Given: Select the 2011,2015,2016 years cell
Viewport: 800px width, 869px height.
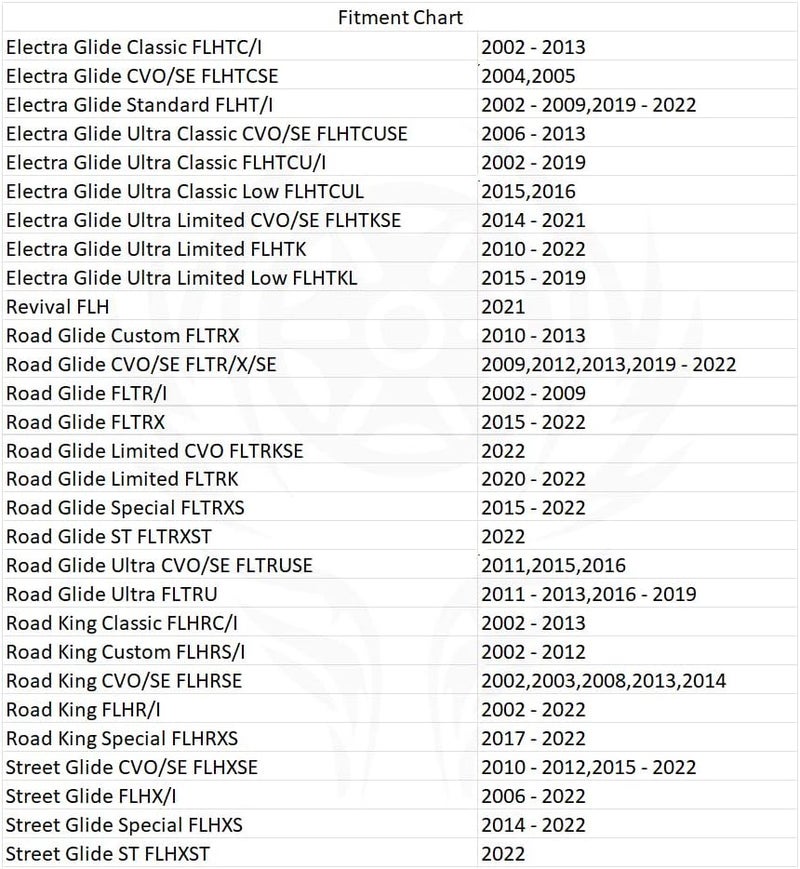Looking at the screenshot, I should [x=638, y=565].
